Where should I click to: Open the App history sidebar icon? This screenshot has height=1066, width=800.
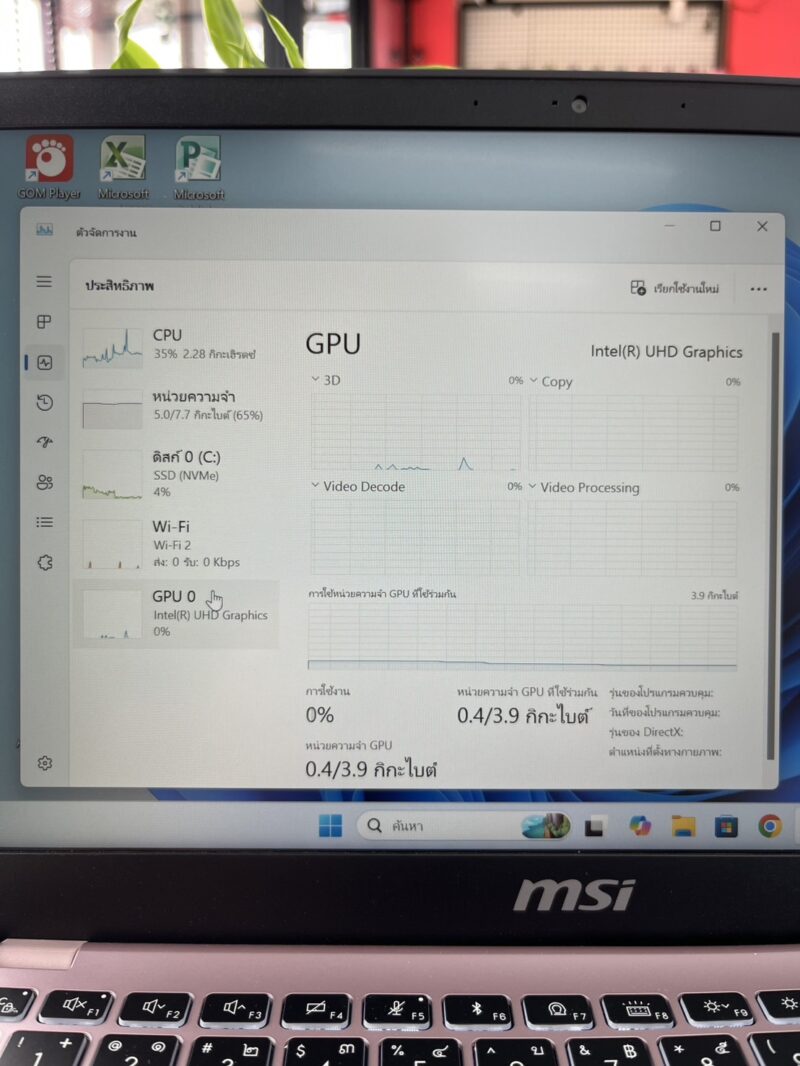click(x=44, y=403)
